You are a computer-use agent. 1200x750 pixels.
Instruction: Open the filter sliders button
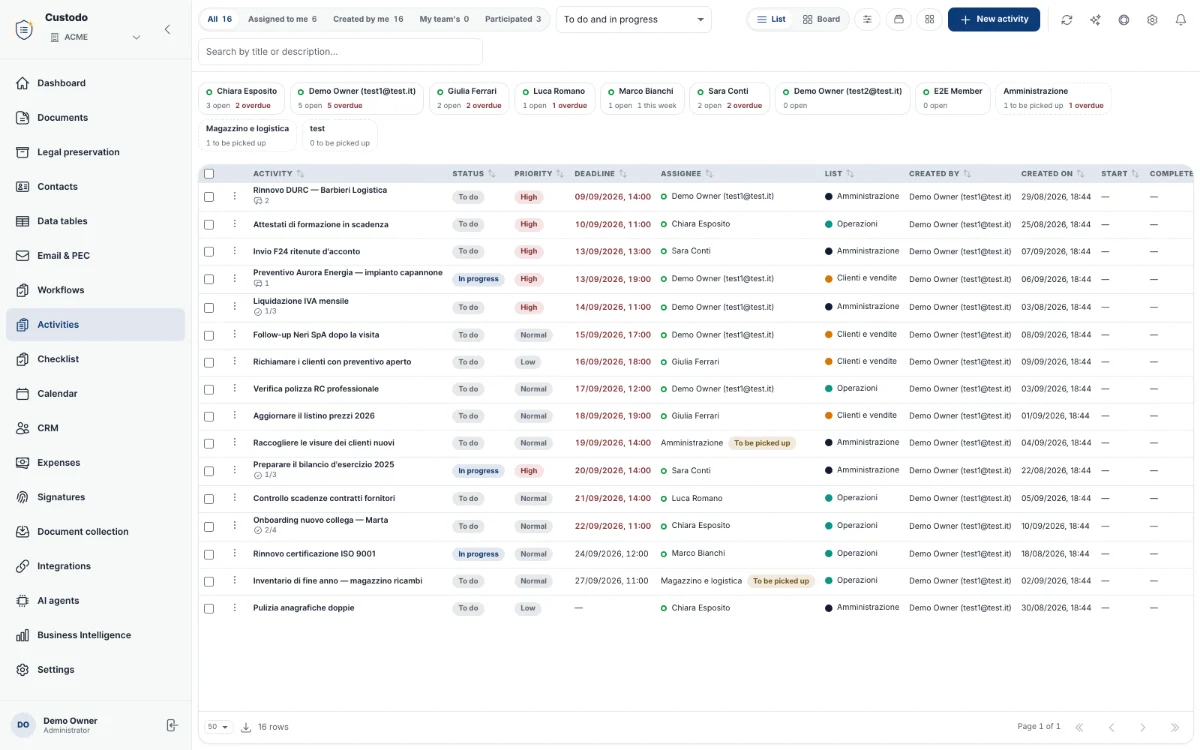pyautogui.click(x=867, y=19)
